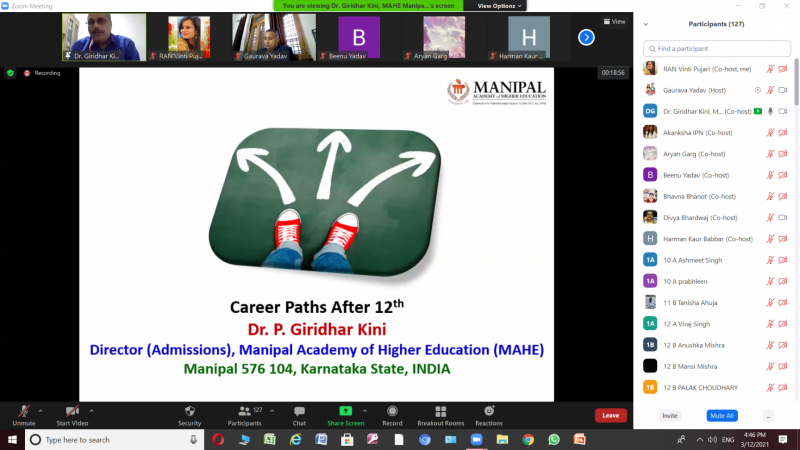Viewport: 800px width, 450px height.
Task: Toggle the Unmute microphone button
Action: click(24, 415)
